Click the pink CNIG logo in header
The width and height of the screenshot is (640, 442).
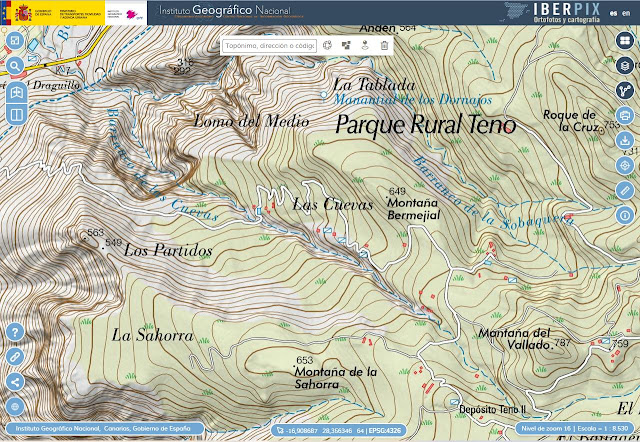coord(134,15)
